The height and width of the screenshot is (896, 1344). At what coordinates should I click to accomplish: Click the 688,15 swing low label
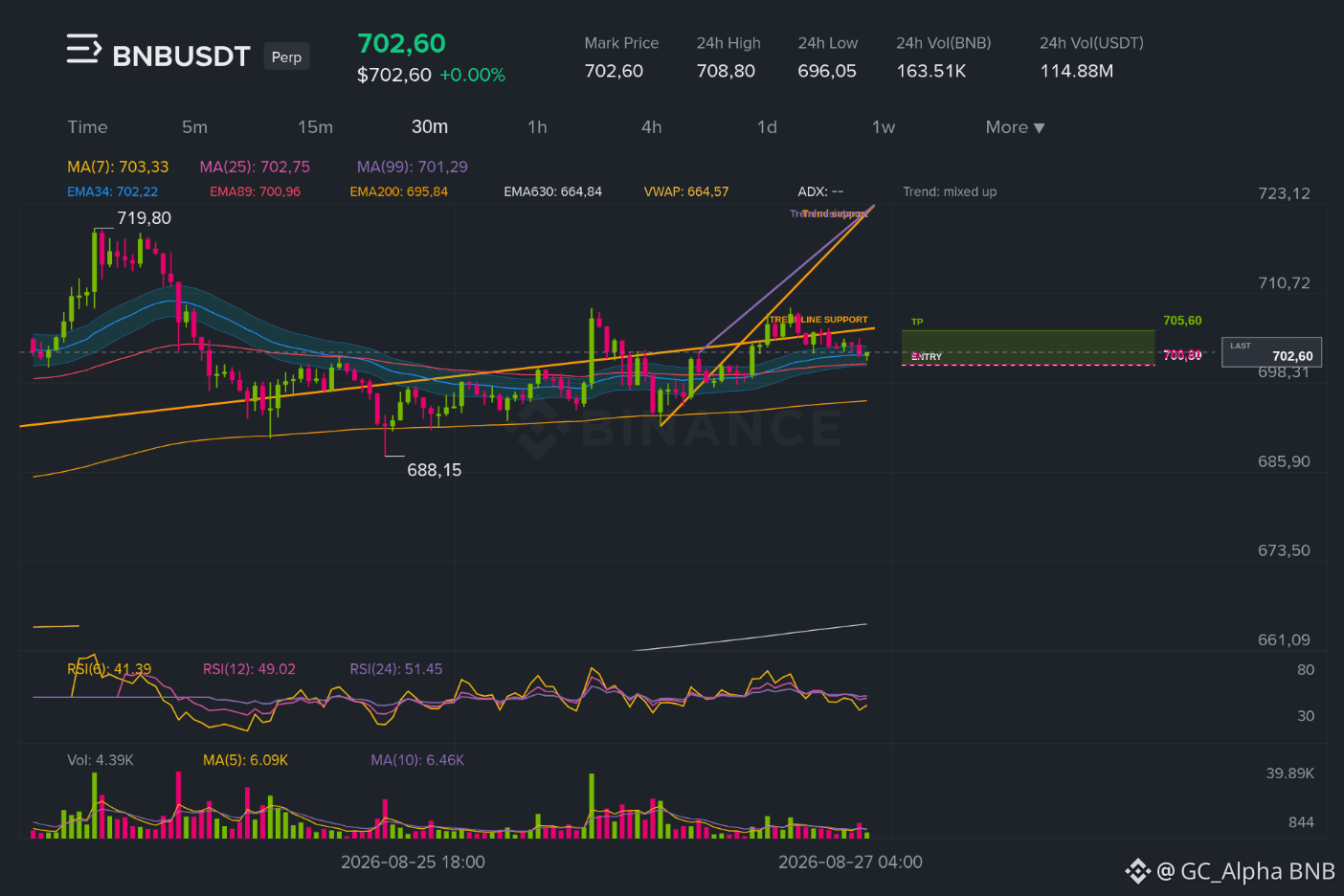pos(435,470)
